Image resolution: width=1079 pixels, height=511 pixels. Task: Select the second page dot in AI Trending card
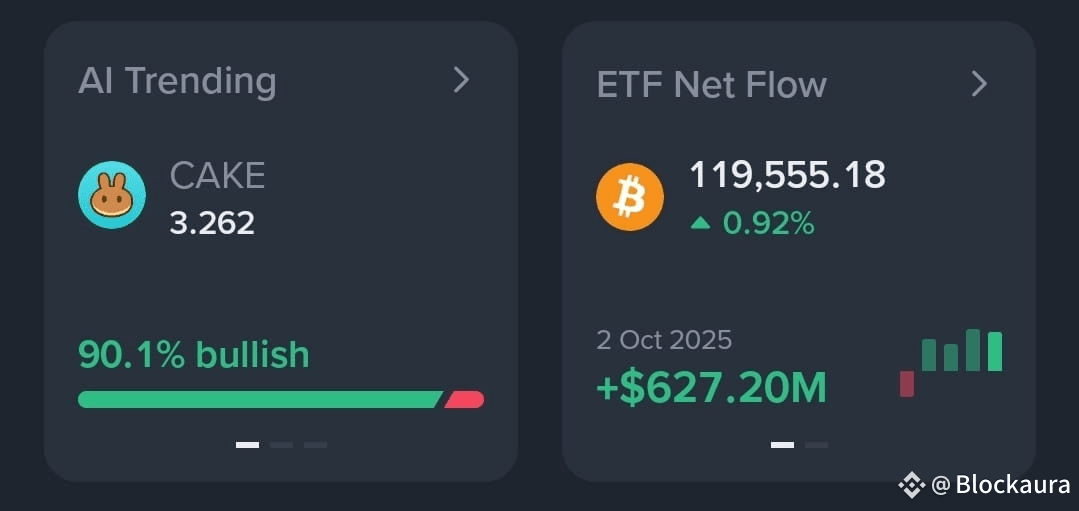[x=281, y=445]
